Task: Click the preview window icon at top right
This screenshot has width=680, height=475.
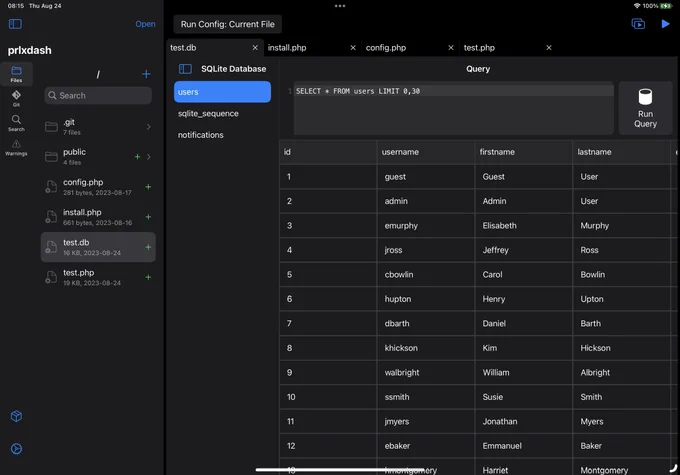Action: tap(638, 24)
